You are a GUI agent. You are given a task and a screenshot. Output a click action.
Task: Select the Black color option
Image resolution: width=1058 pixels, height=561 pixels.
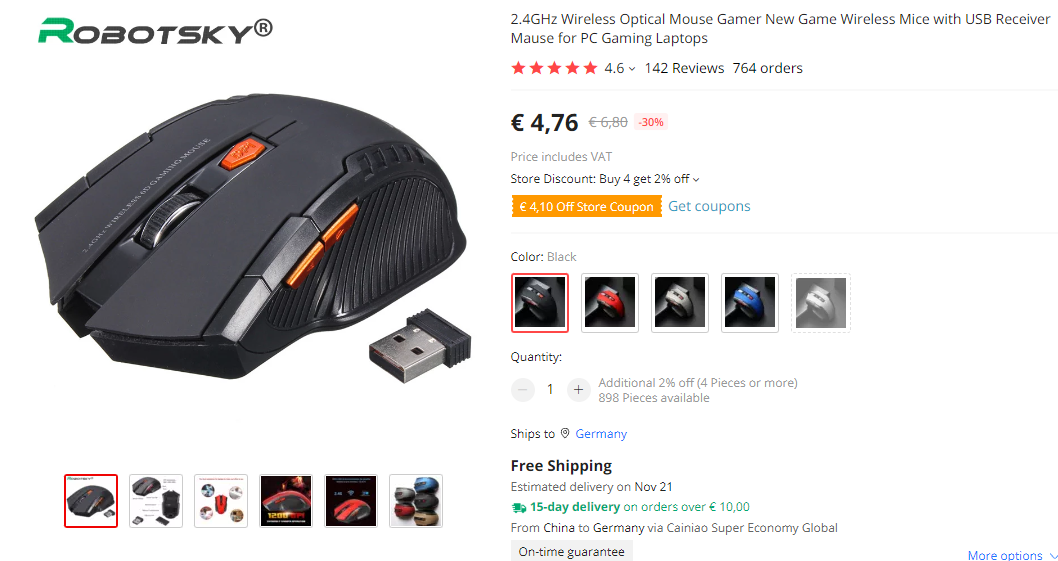click(x=540, y=302)
